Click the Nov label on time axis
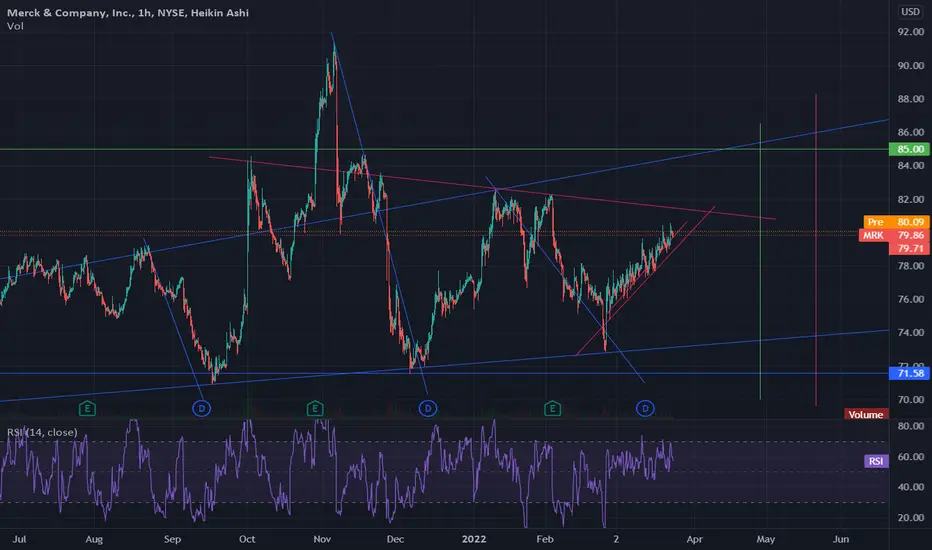This screenshot has height=550, width=932. pos(322,539)
